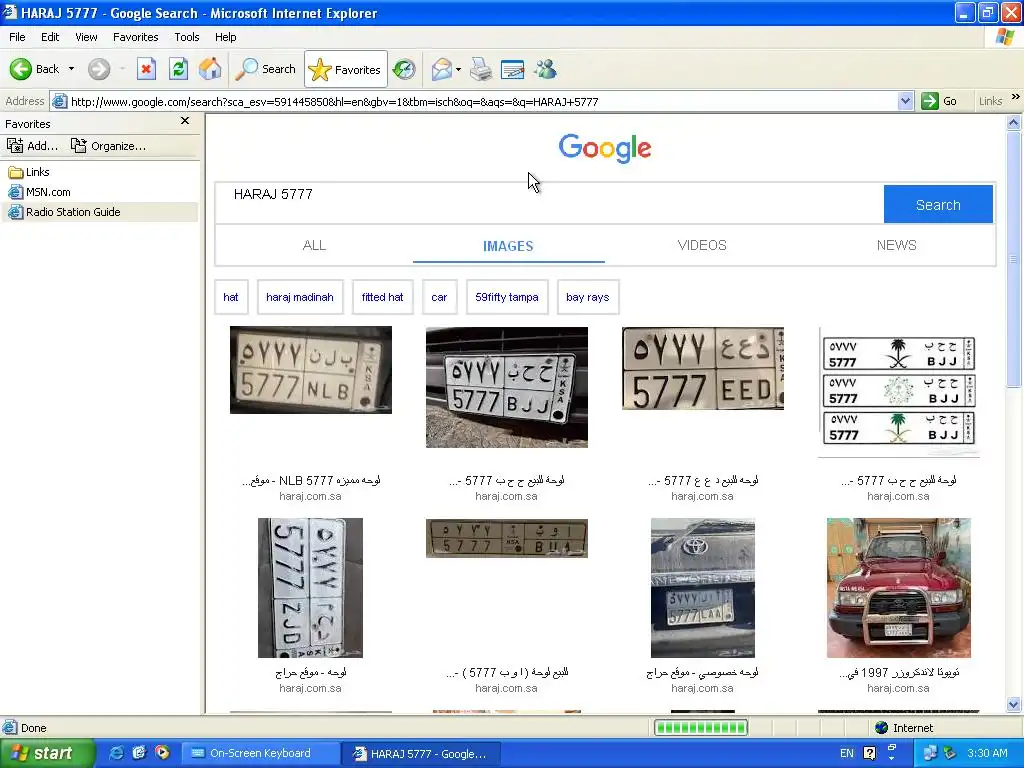Open the Favorites menu
The height and width of the screenshot is (768, 1024).
136,37
